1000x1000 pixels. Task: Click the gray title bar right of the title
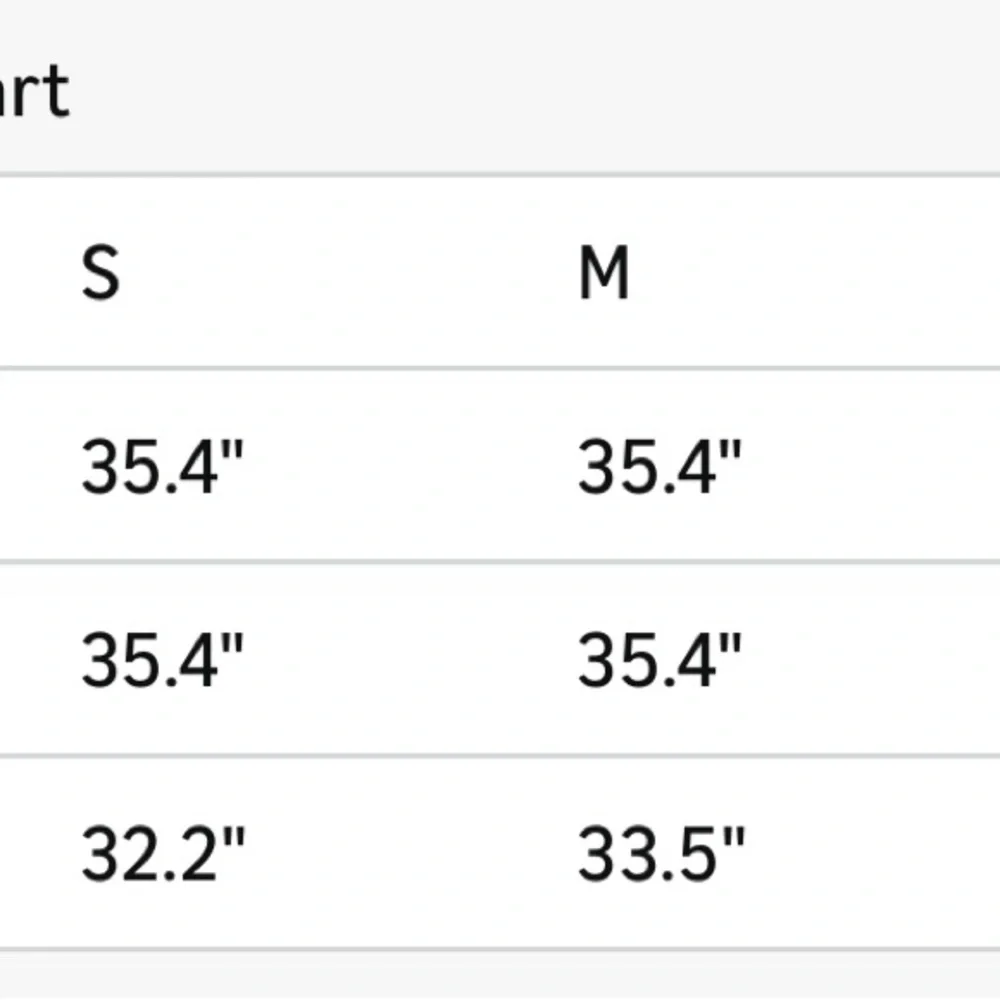pyautogui.click(x=550, y=90)
